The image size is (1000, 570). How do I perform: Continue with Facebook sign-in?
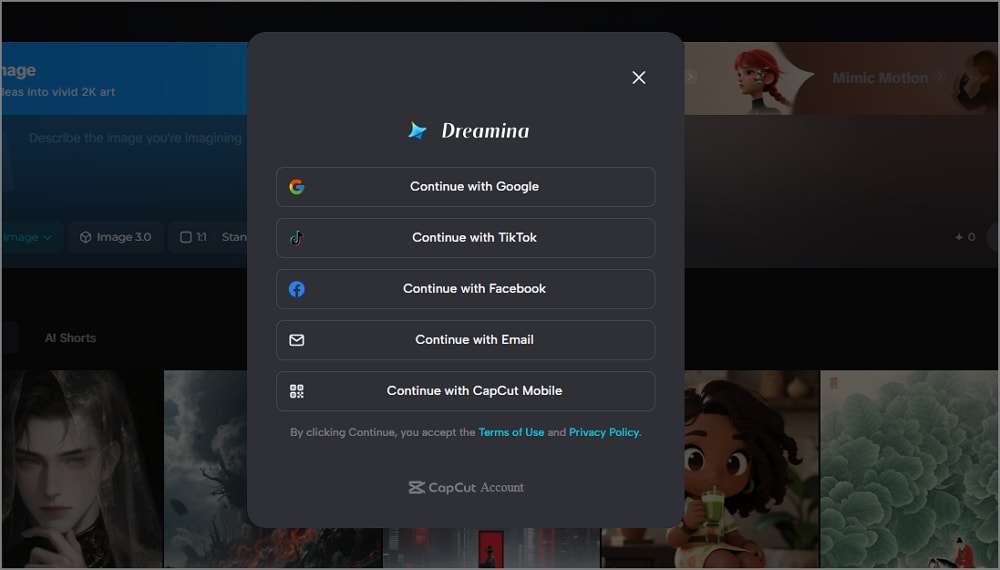pos(466,289)
